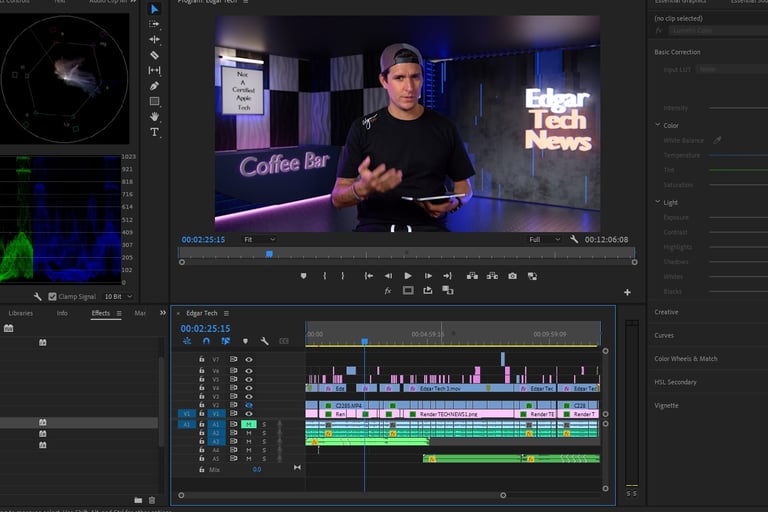This screenshot has height=512, width=768.
Task: Switch to the Info tab
Action: (62, 313)
